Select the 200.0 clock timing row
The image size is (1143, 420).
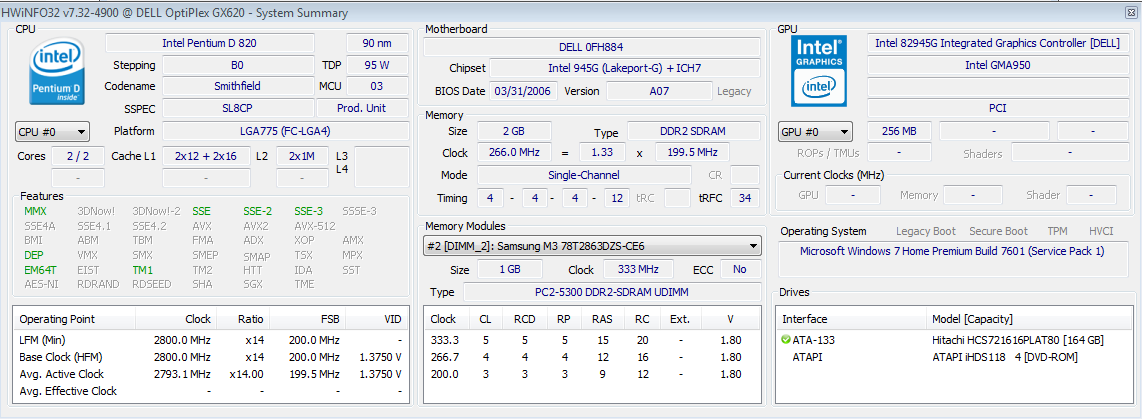593,374
